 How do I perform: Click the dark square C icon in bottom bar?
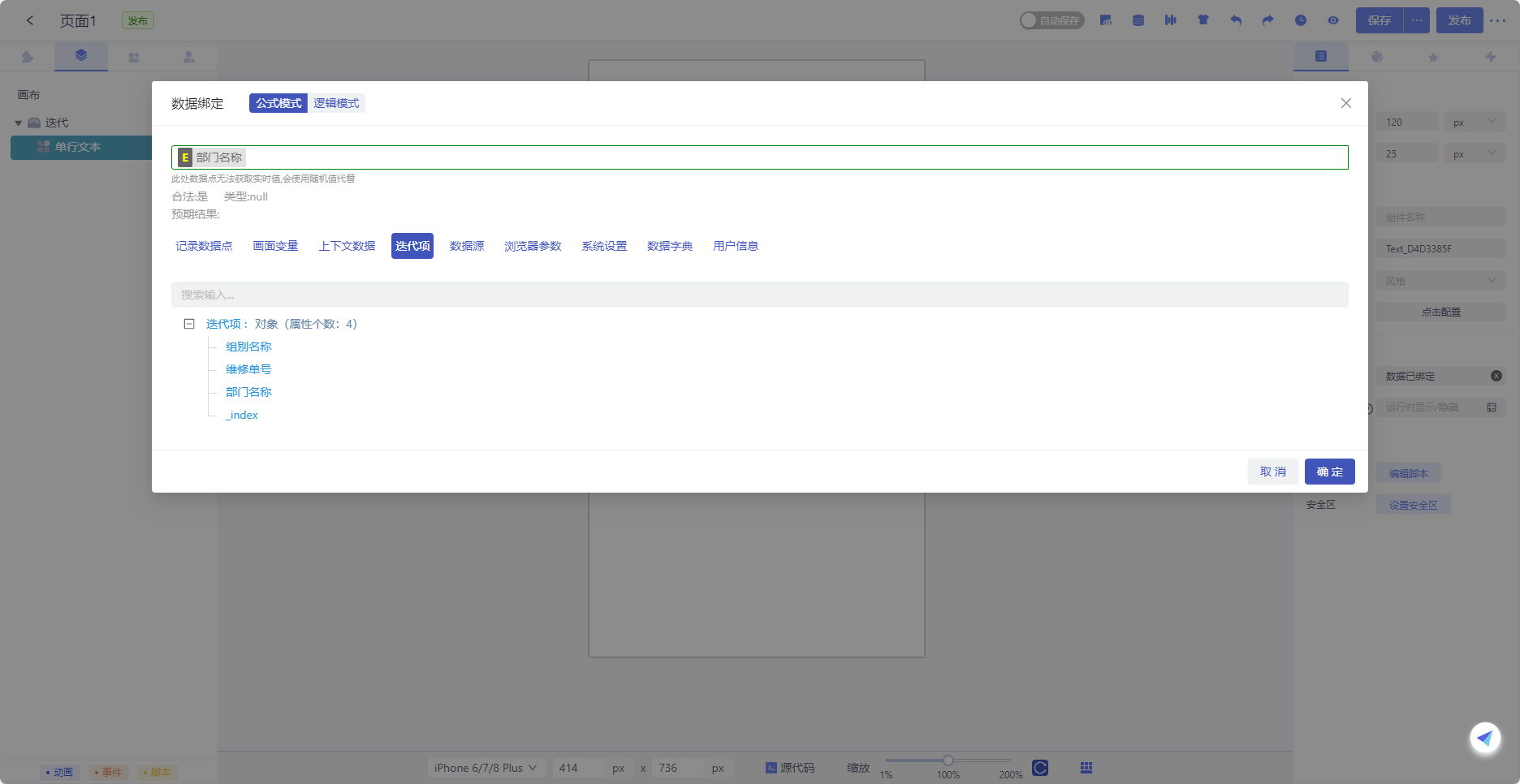[x=1040, y=768]
